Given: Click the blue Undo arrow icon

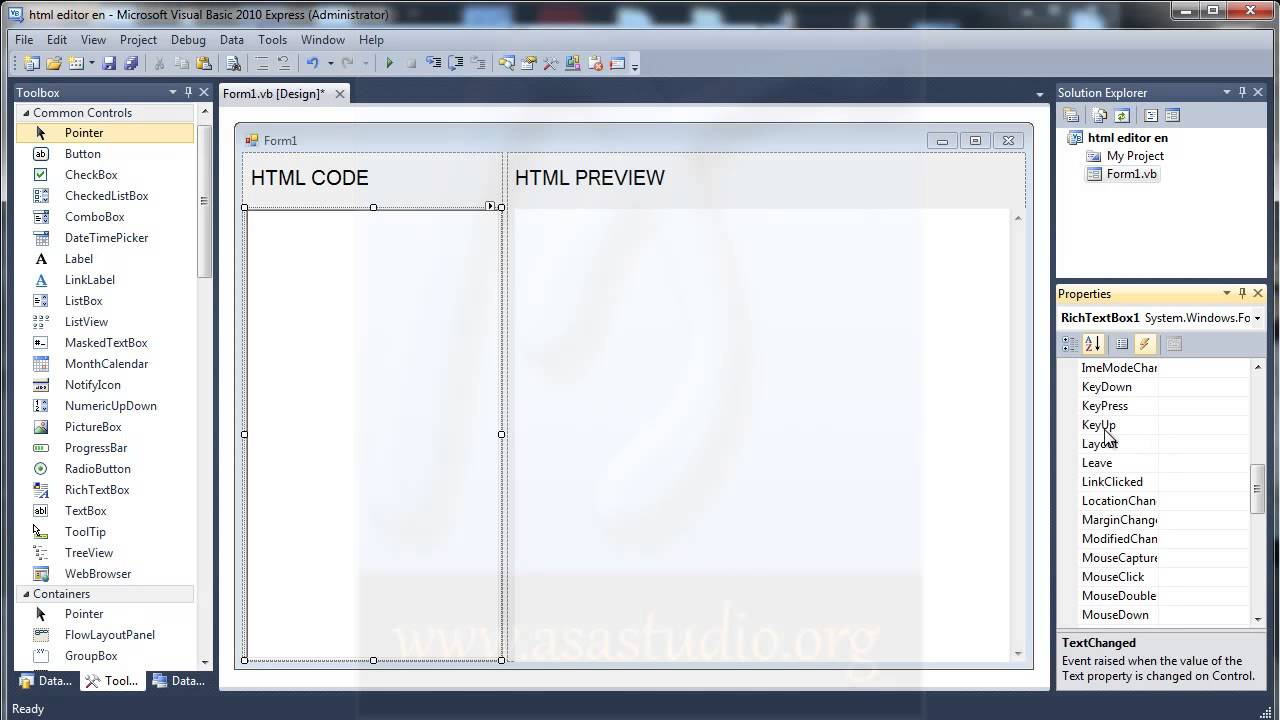Looking at the screenshot, I should (x=312, y=63).
